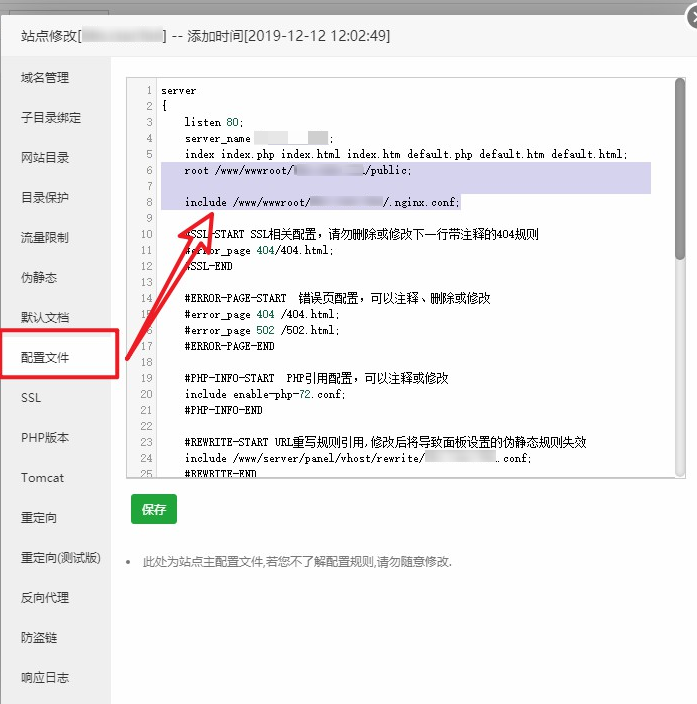Click the include vhost/rewrite conf line

tap(358, 458)
